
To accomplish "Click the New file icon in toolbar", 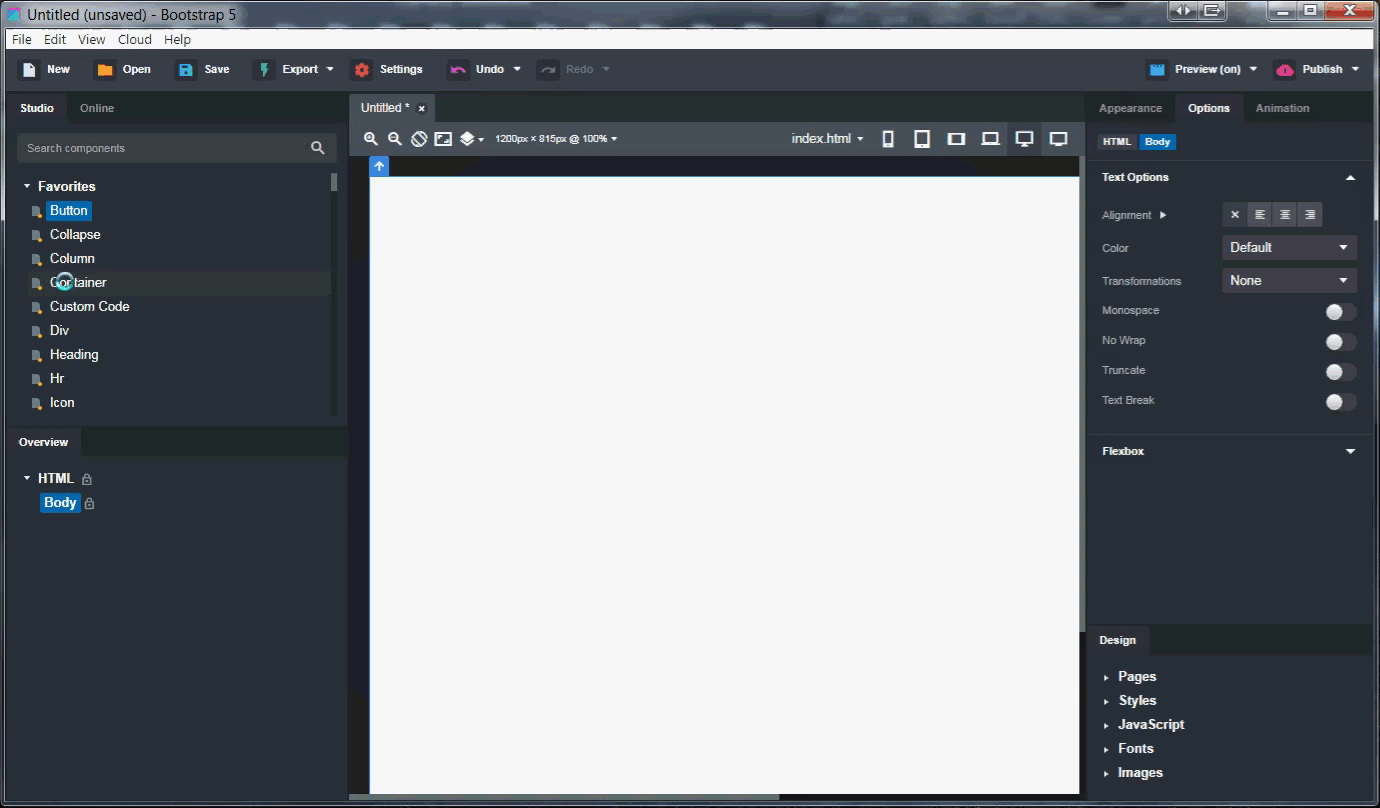I will [x=29, y=70].
